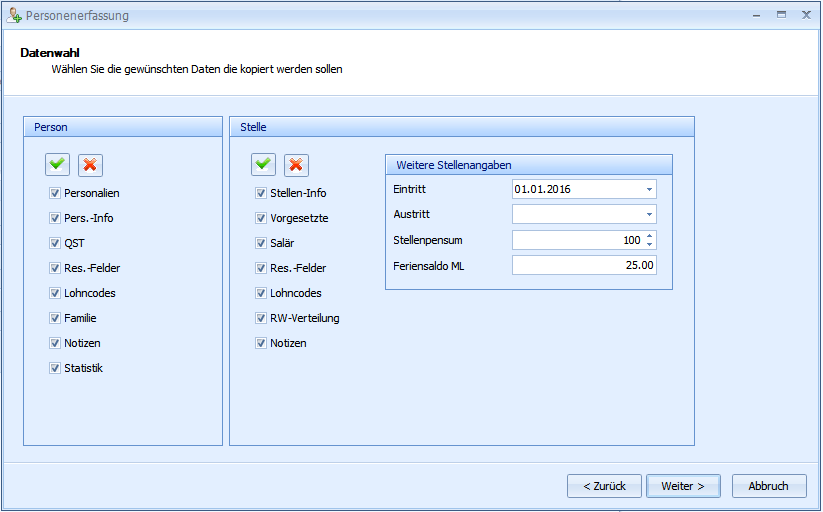823x512 pixels.
Task: Click red X deselect-all in Stelle panel
Action: pyautogui.click(x=296, y=165)
